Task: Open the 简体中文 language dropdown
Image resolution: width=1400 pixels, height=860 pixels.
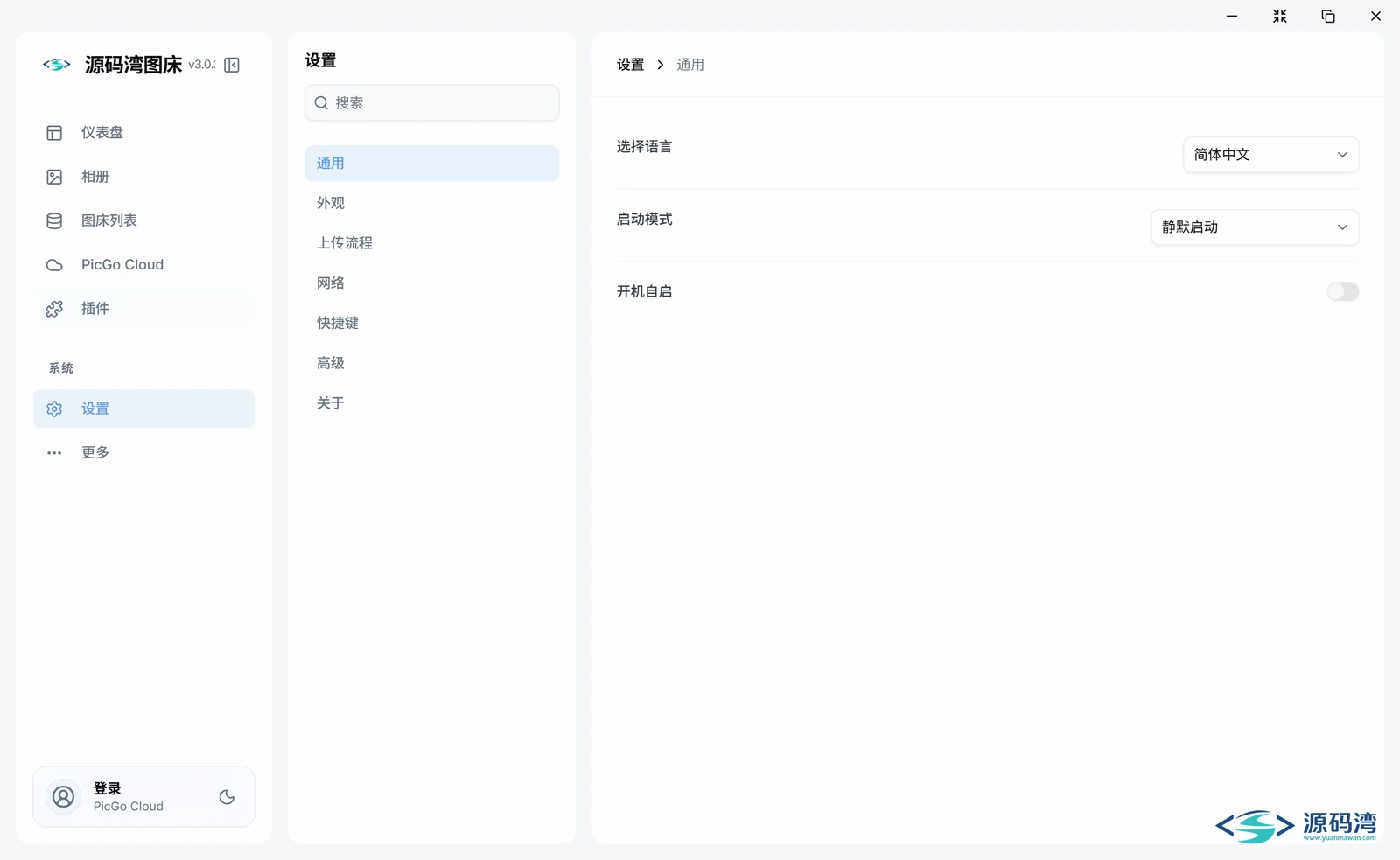Action: click(x=1270, y=155)
